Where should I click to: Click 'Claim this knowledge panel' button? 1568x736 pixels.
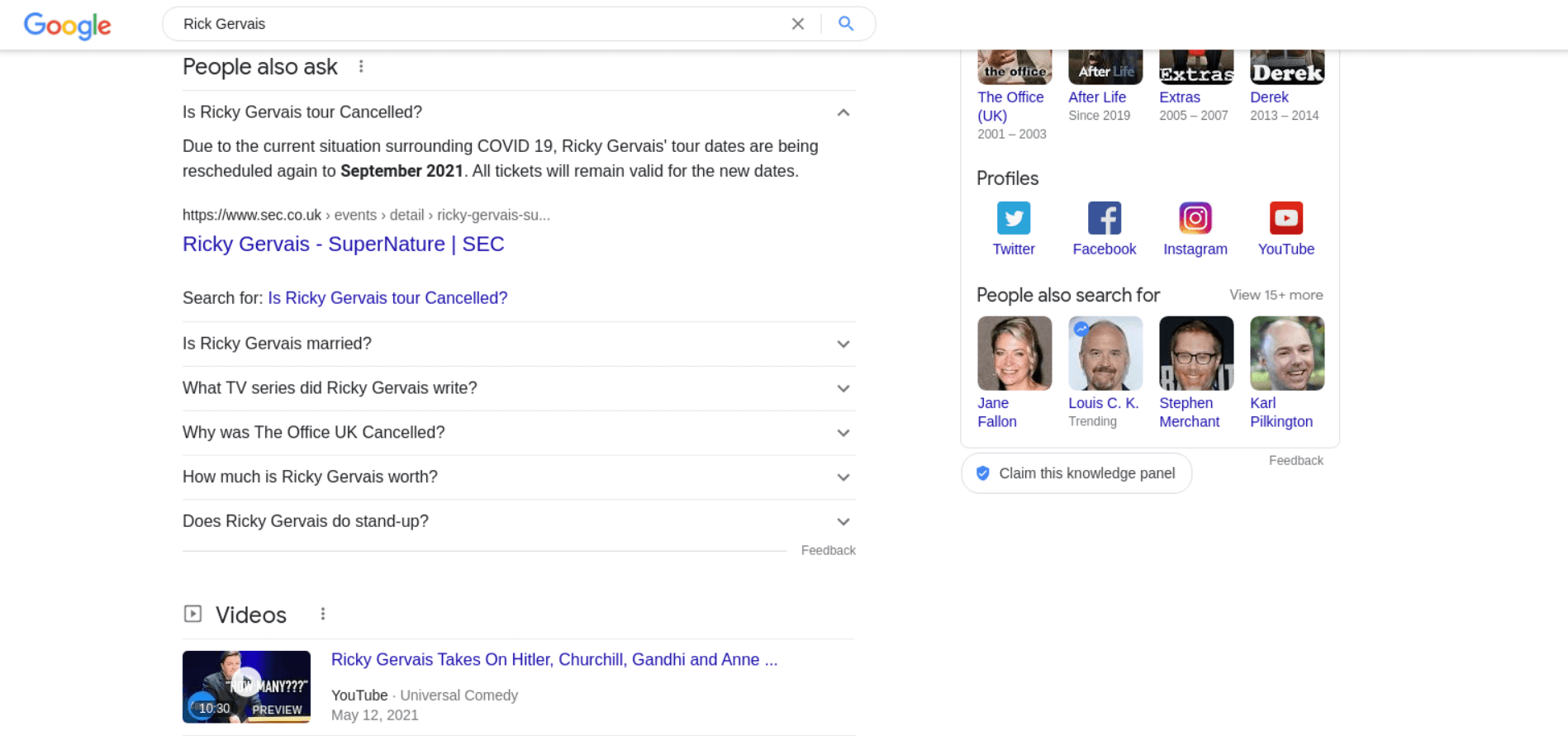pyautogui.click(x=1076, y=473)
